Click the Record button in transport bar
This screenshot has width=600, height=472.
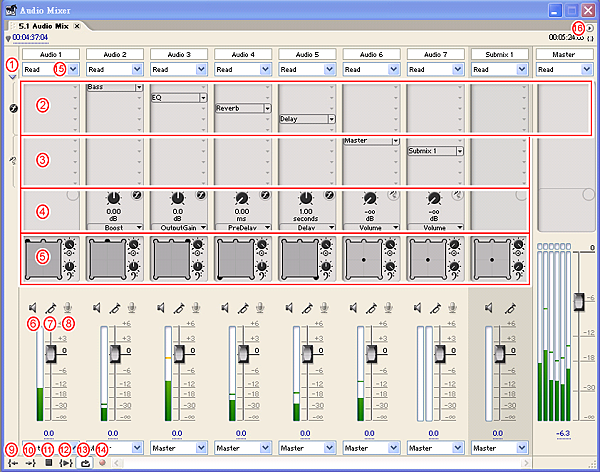(101, 463)
